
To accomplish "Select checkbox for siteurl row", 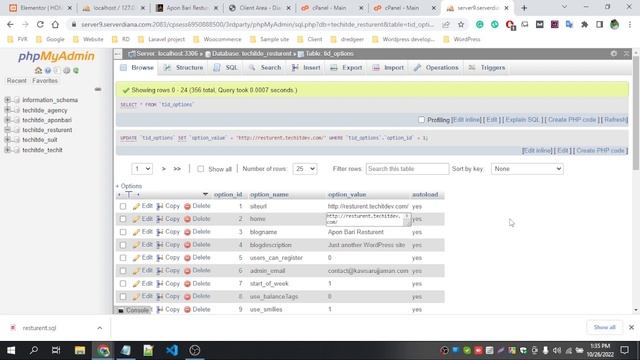I will (x=123, y=206).
